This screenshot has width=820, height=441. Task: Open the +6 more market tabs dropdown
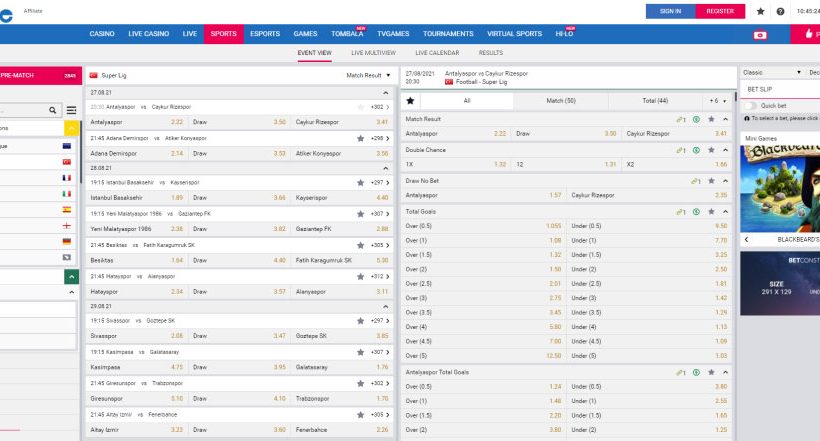718,100
